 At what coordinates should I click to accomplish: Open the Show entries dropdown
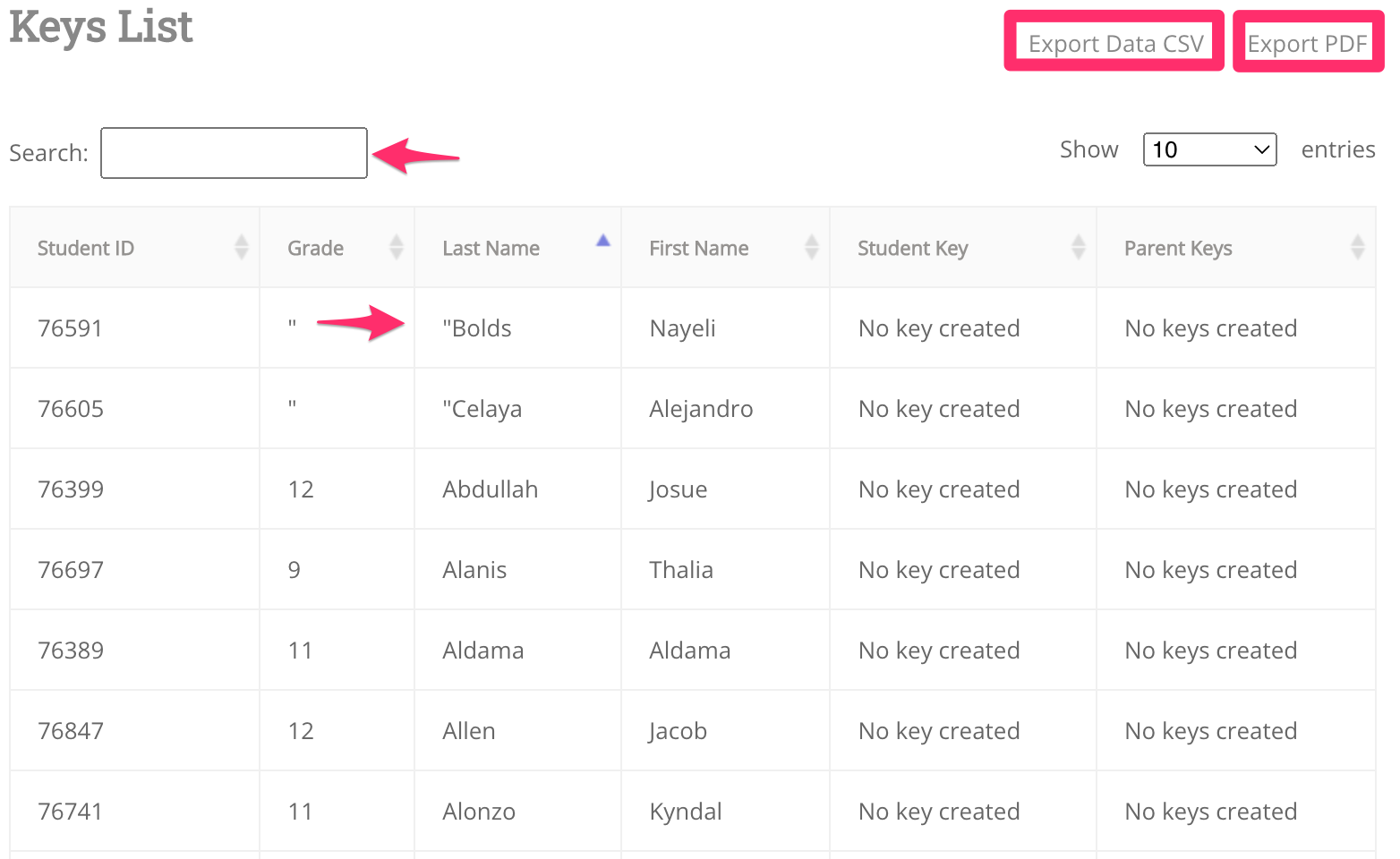pyautogui.click(x=1209, y=149)
